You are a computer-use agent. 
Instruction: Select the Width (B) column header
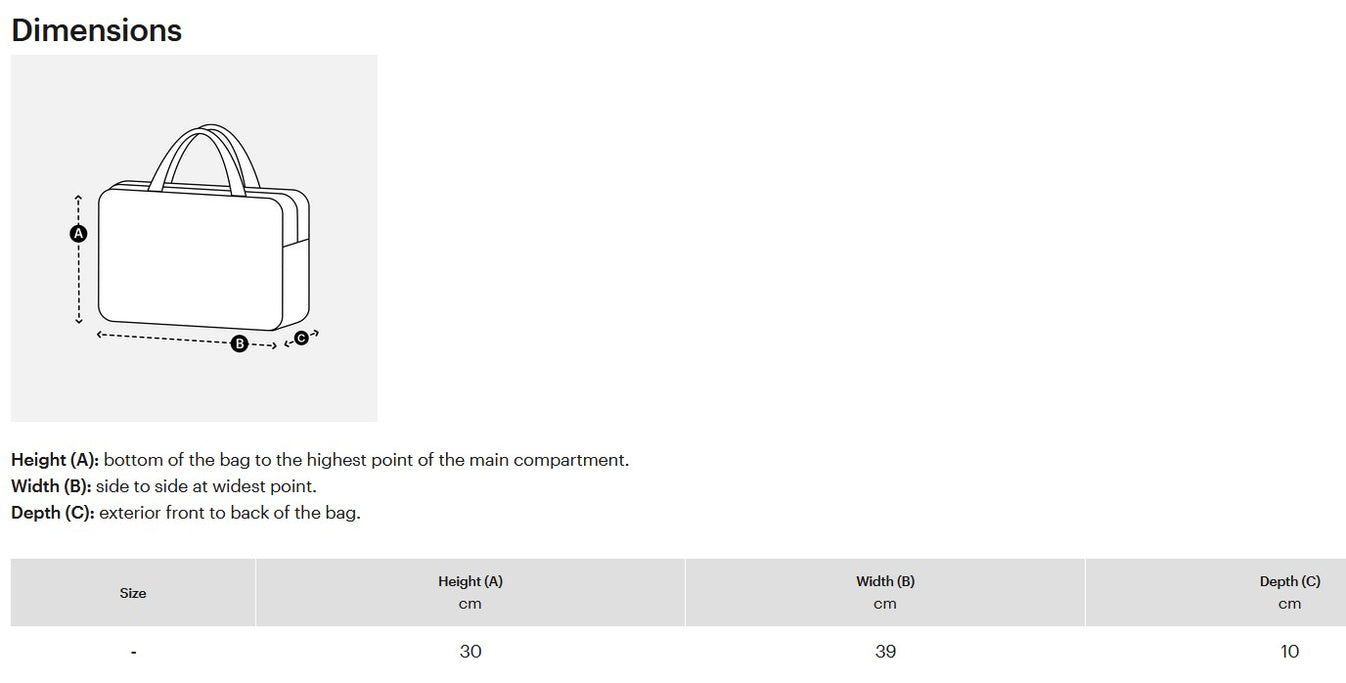click(885, 581)
